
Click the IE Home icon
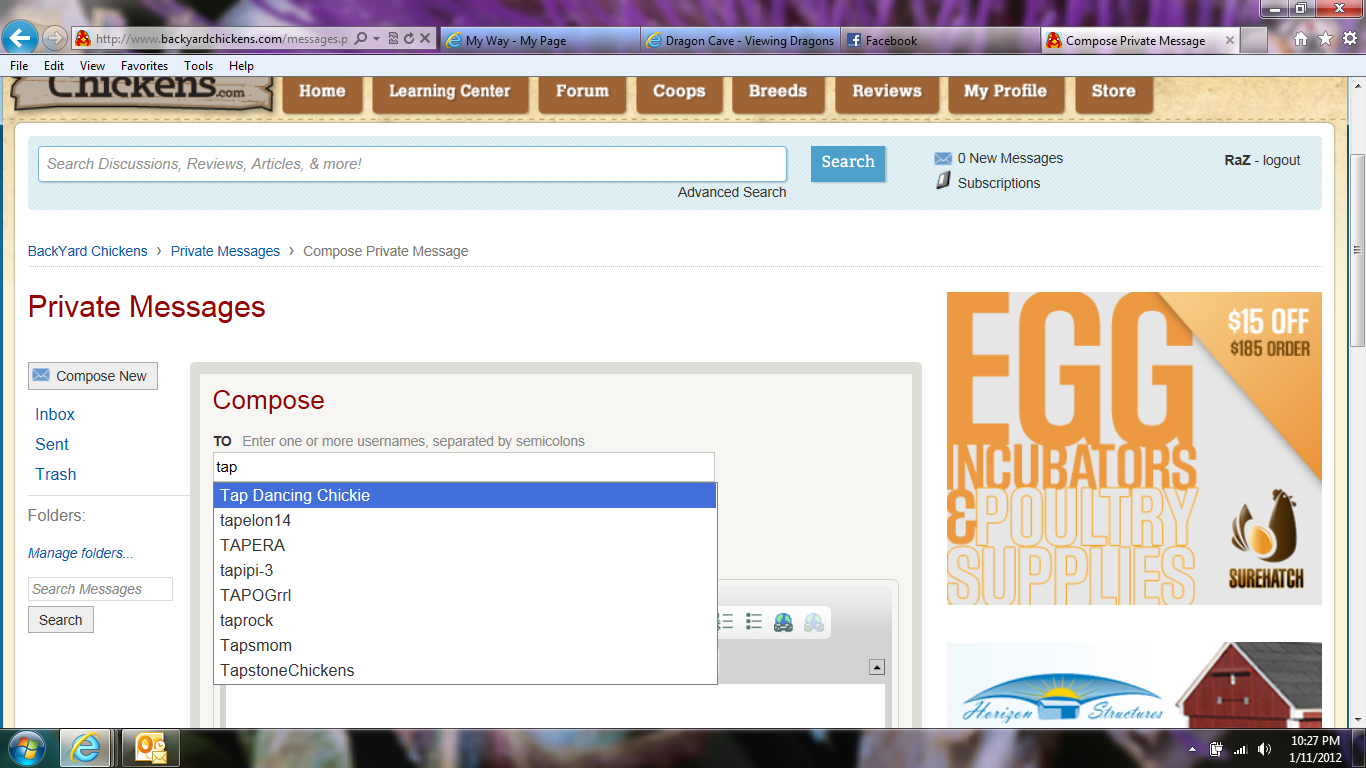click(1301, 39)
